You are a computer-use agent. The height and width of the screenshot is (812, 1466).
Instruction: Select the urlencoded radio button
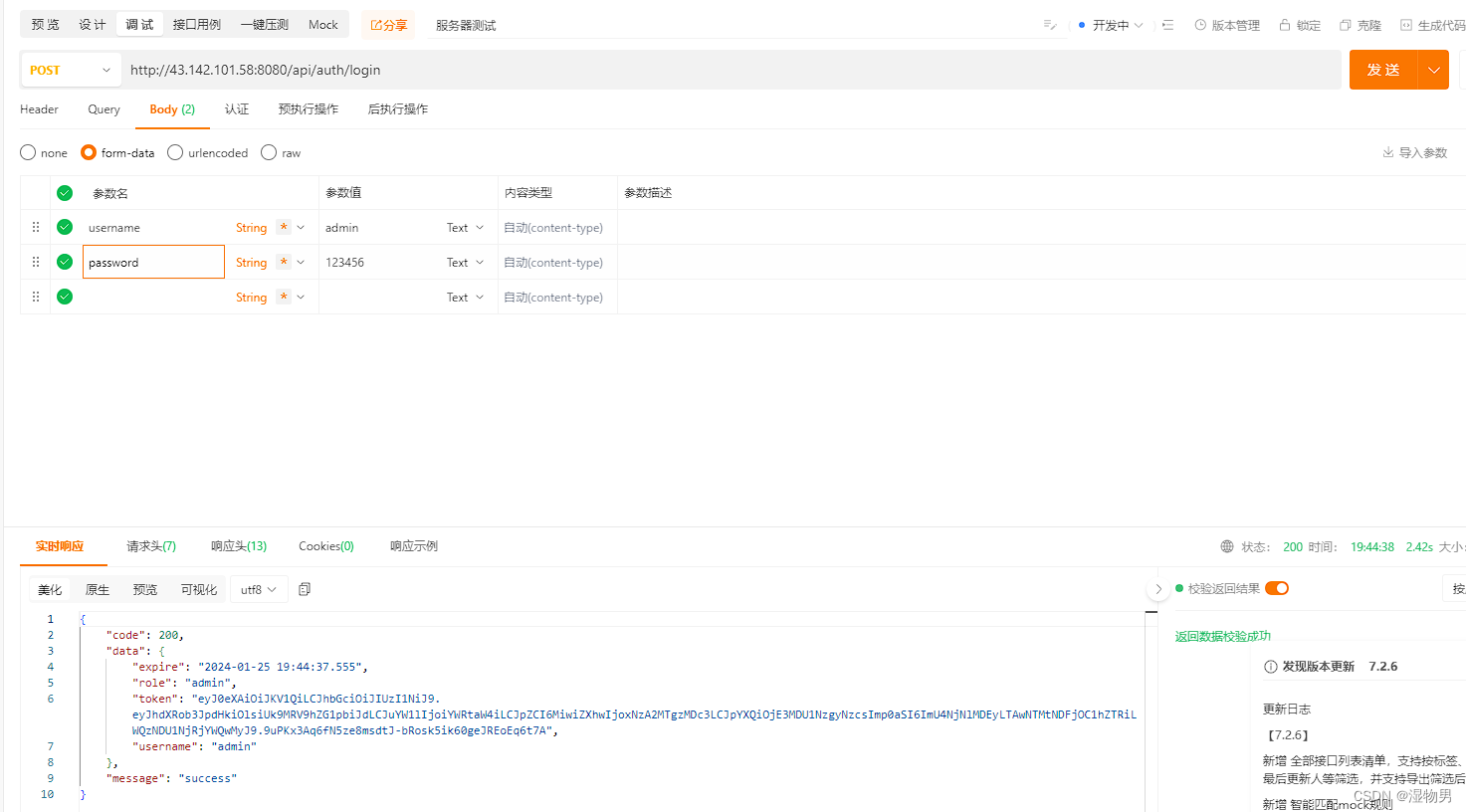point(175,152)
